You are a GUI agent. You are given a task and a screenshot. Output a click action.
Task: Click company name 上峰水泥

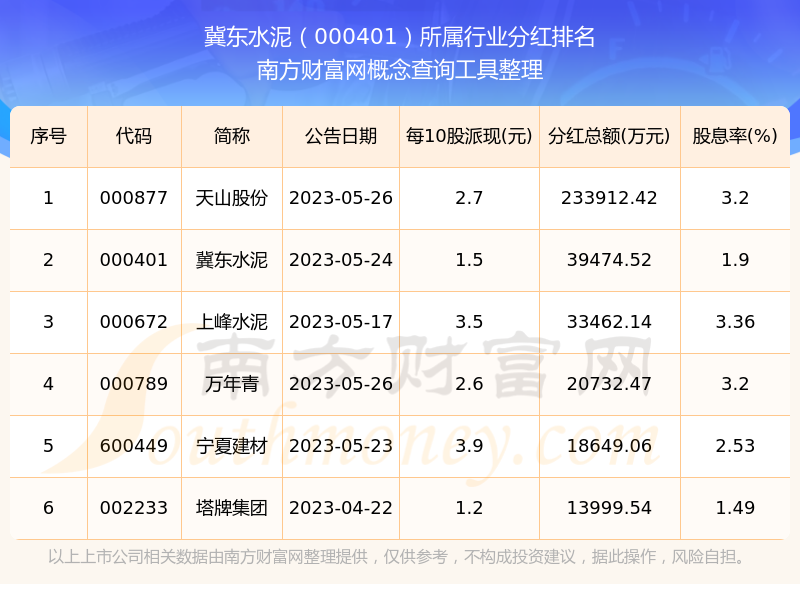[x=232, y=322]
